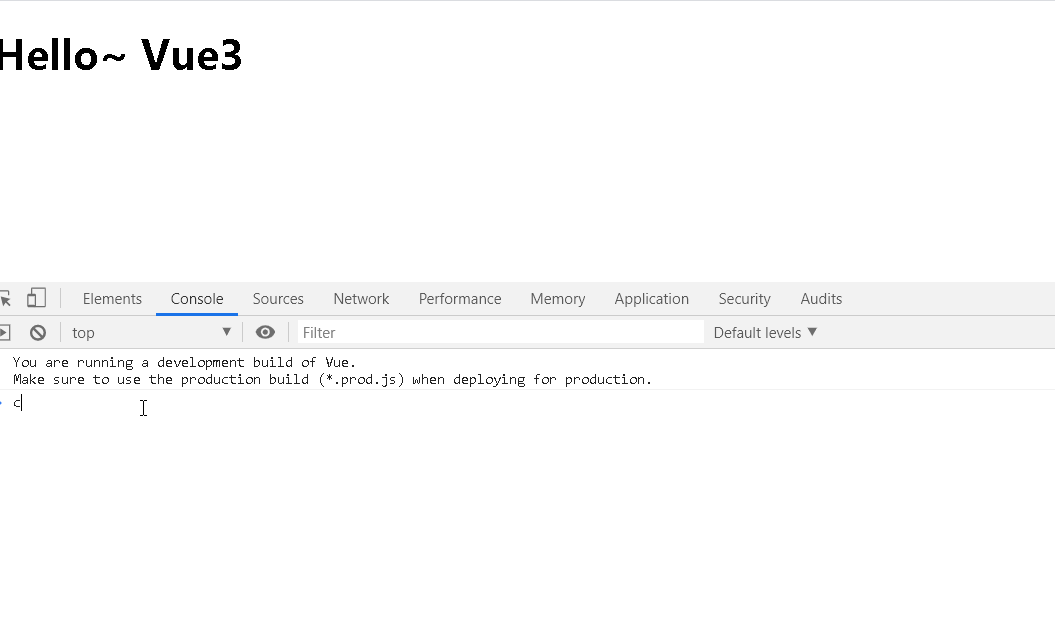This screenshot has width=1055, height=644.
Task: Open the Sources tab
Action: click(278, 298)
